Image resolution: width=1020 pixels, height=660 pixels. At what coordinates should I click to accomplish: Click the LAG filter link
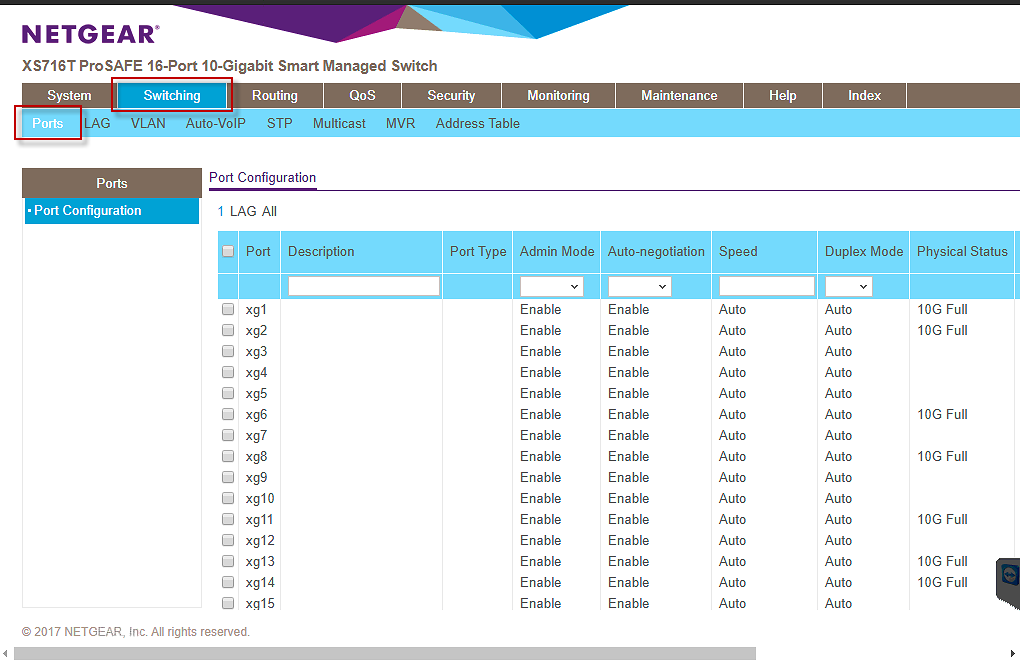pos(243,211)
